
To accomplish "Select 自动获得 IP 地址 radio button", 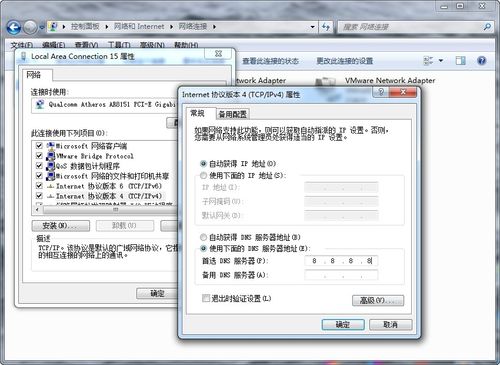I will 203,164.
